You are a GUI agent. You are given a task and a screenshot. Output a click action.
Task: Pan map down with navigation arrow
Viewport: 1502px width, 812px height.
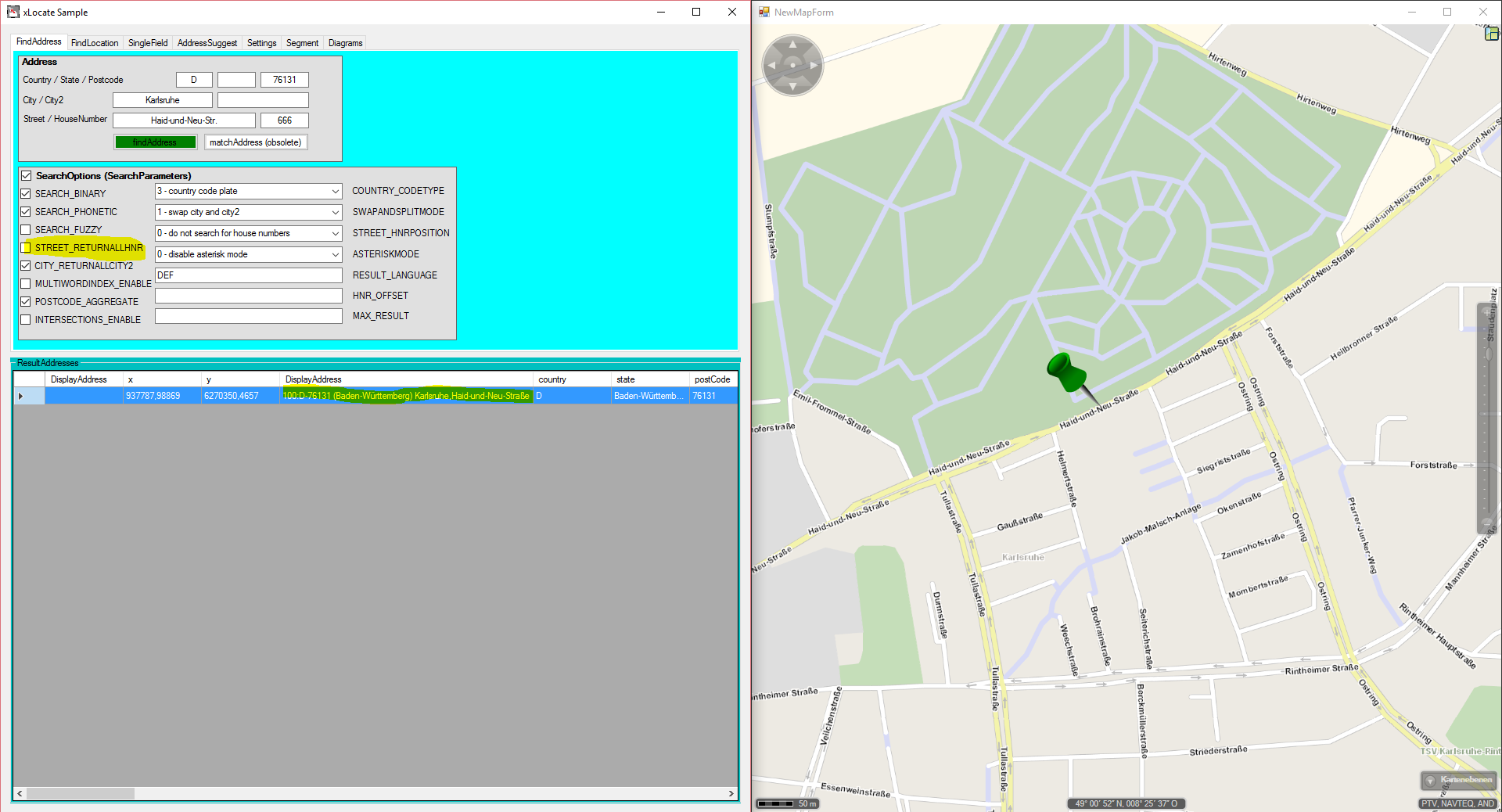pos(792,87)
